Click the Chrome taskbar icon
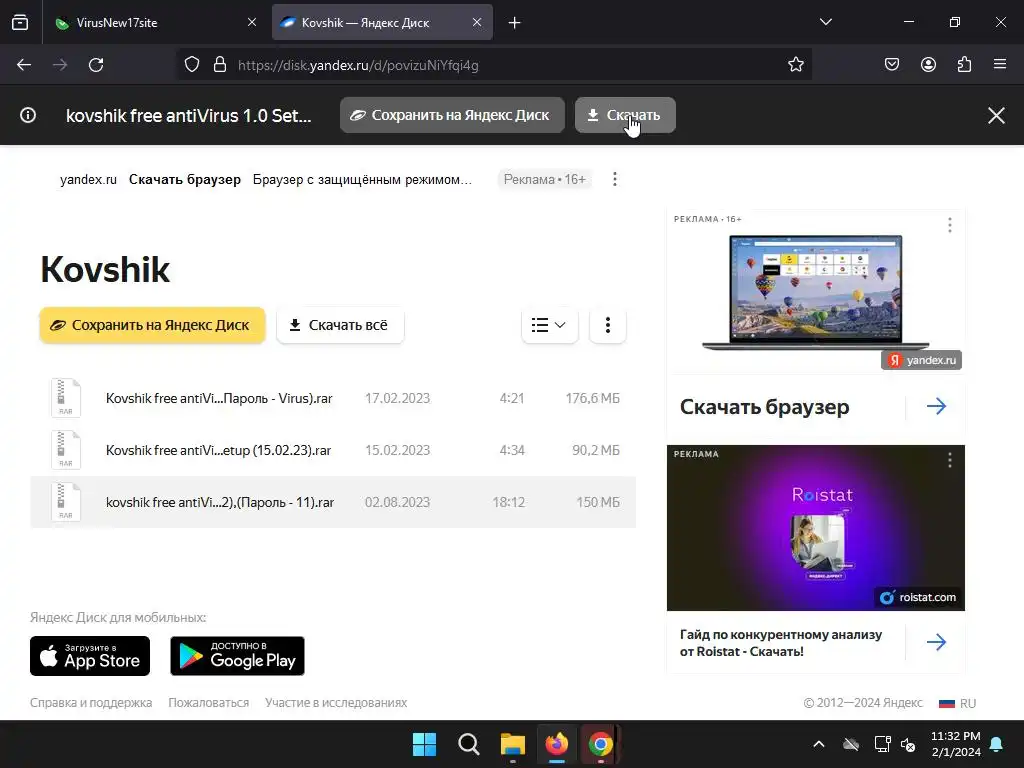The width and height of the screenshot is (1024, 768). coord(600,744)
